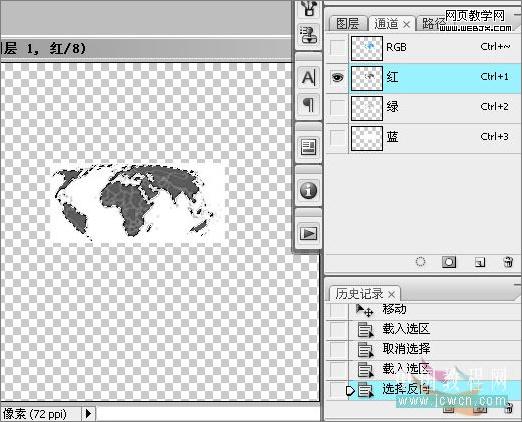
Task: Select the RGB channel thumbnail
Action: 367,48
